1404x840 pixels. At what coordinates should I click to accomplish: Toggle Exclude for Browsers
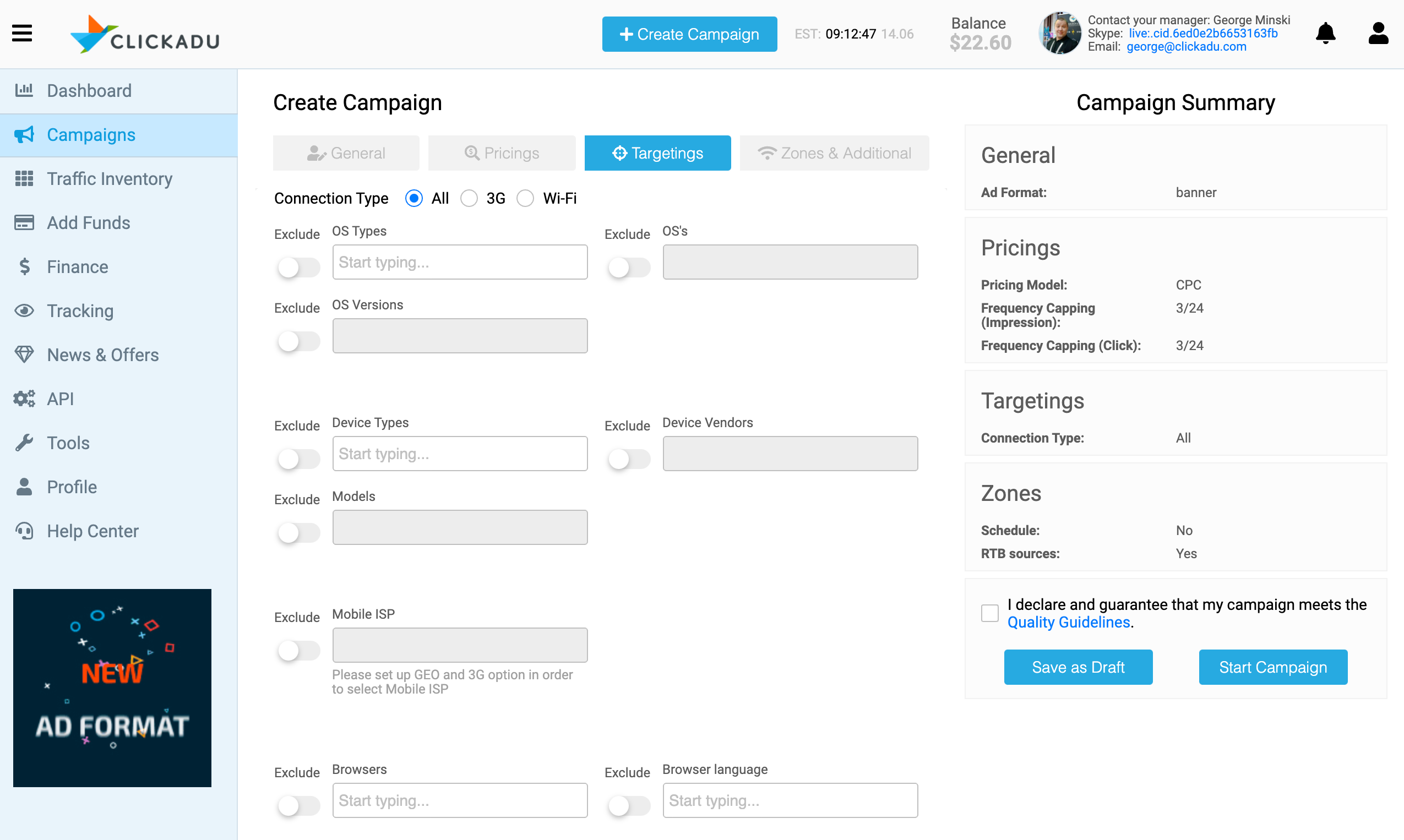point(298,805)
